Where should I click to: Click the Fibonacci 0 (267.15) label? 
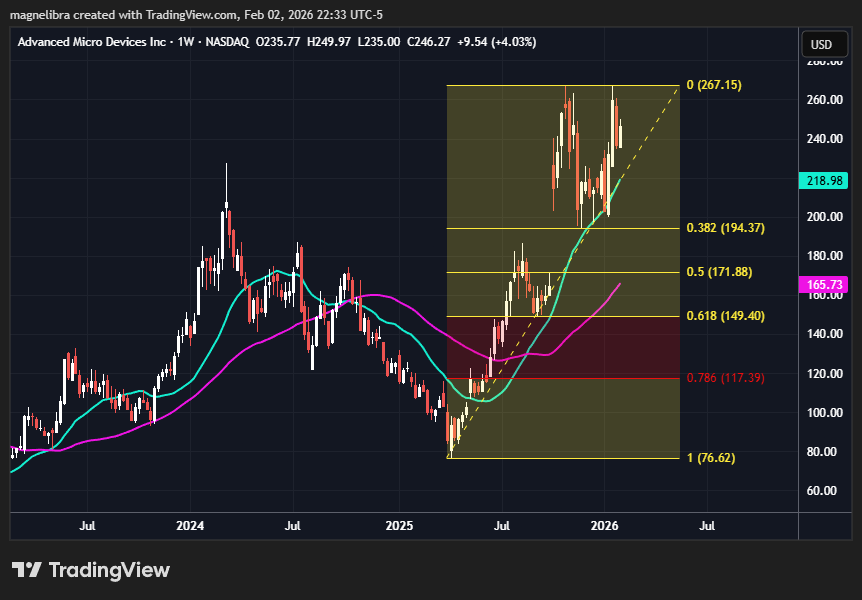click(x=714, y=85)
